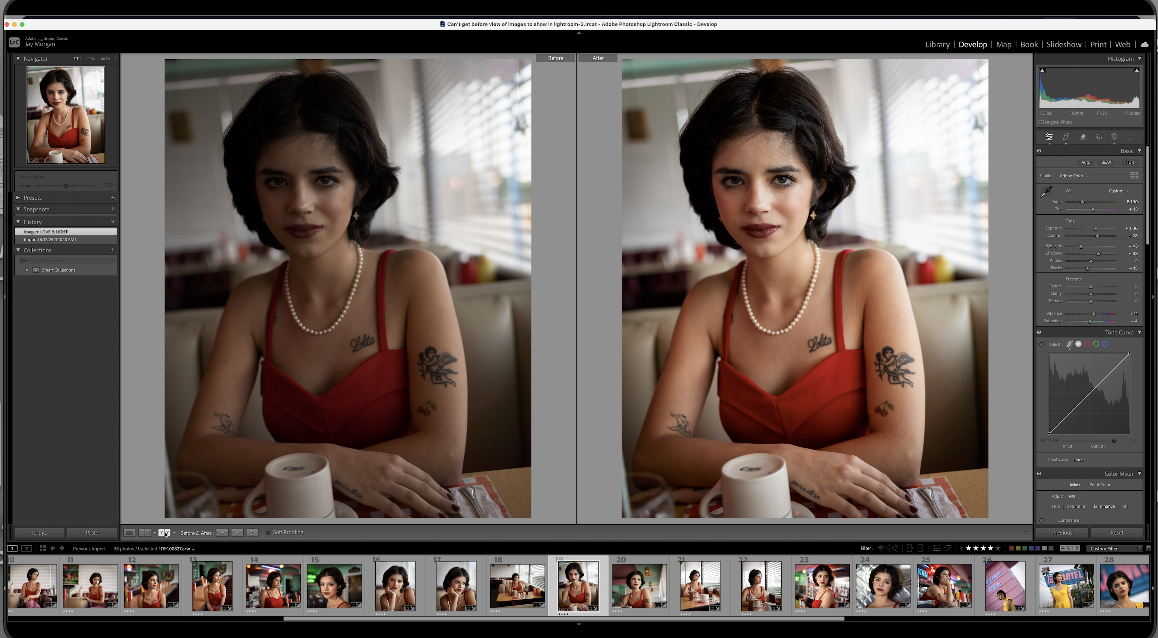Screen dimensions: 1158x638
Task: Click the Reset button
Action: 1118,533
